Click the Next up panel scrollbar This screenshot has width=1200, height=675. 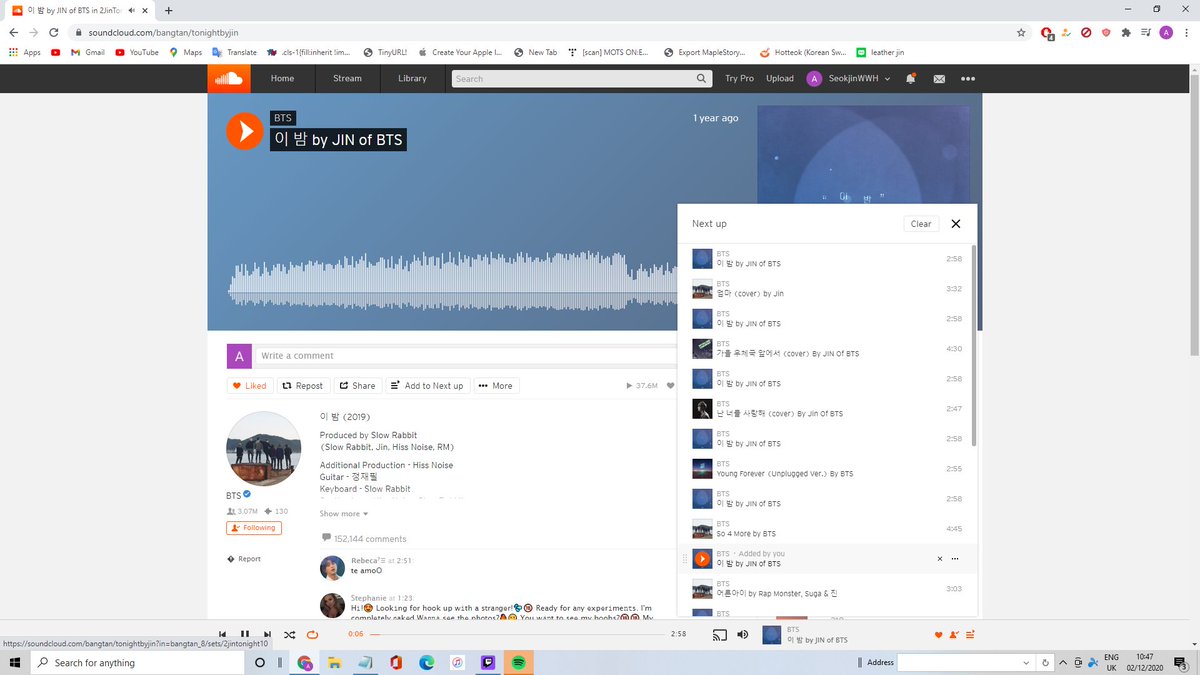click(x=975, y=344)
